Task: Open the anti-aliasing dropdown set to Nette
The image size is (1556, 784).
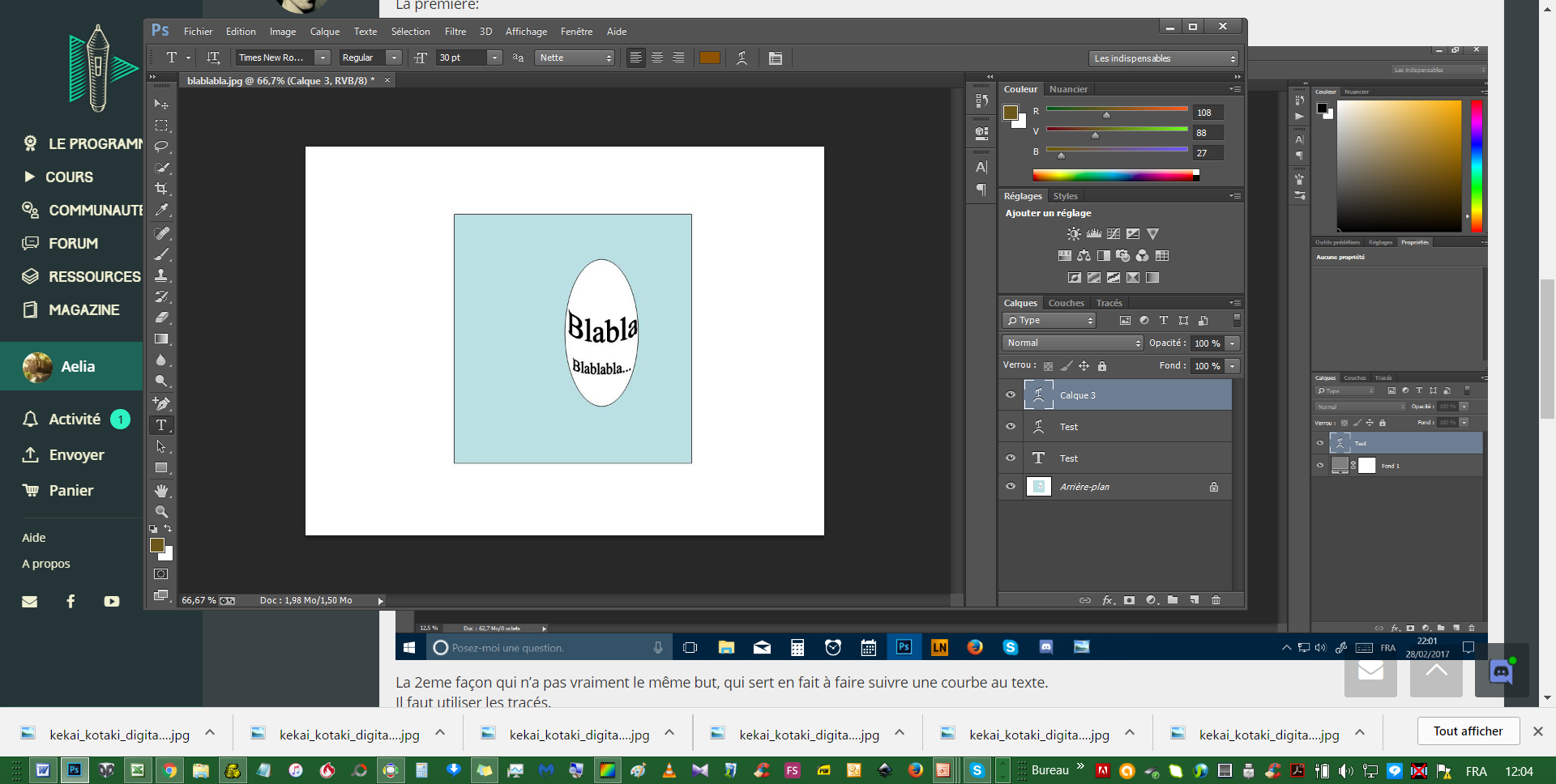Action: [575, 58]
